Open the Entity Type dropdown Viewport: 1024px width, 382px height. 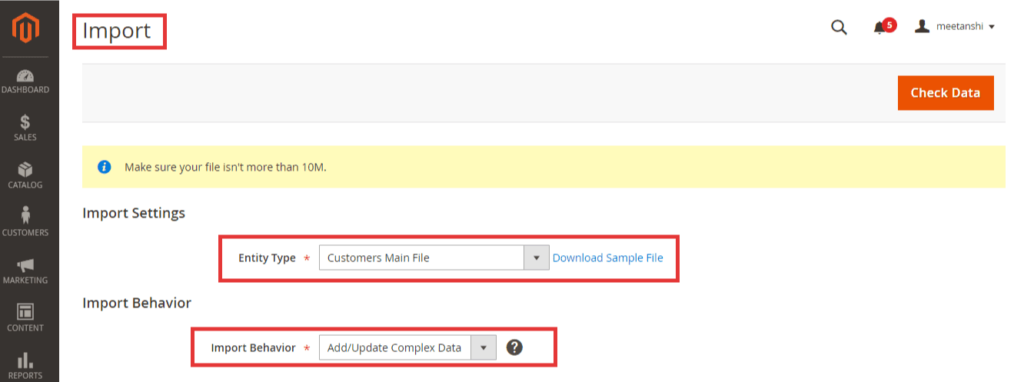click(x=434, y=258)
